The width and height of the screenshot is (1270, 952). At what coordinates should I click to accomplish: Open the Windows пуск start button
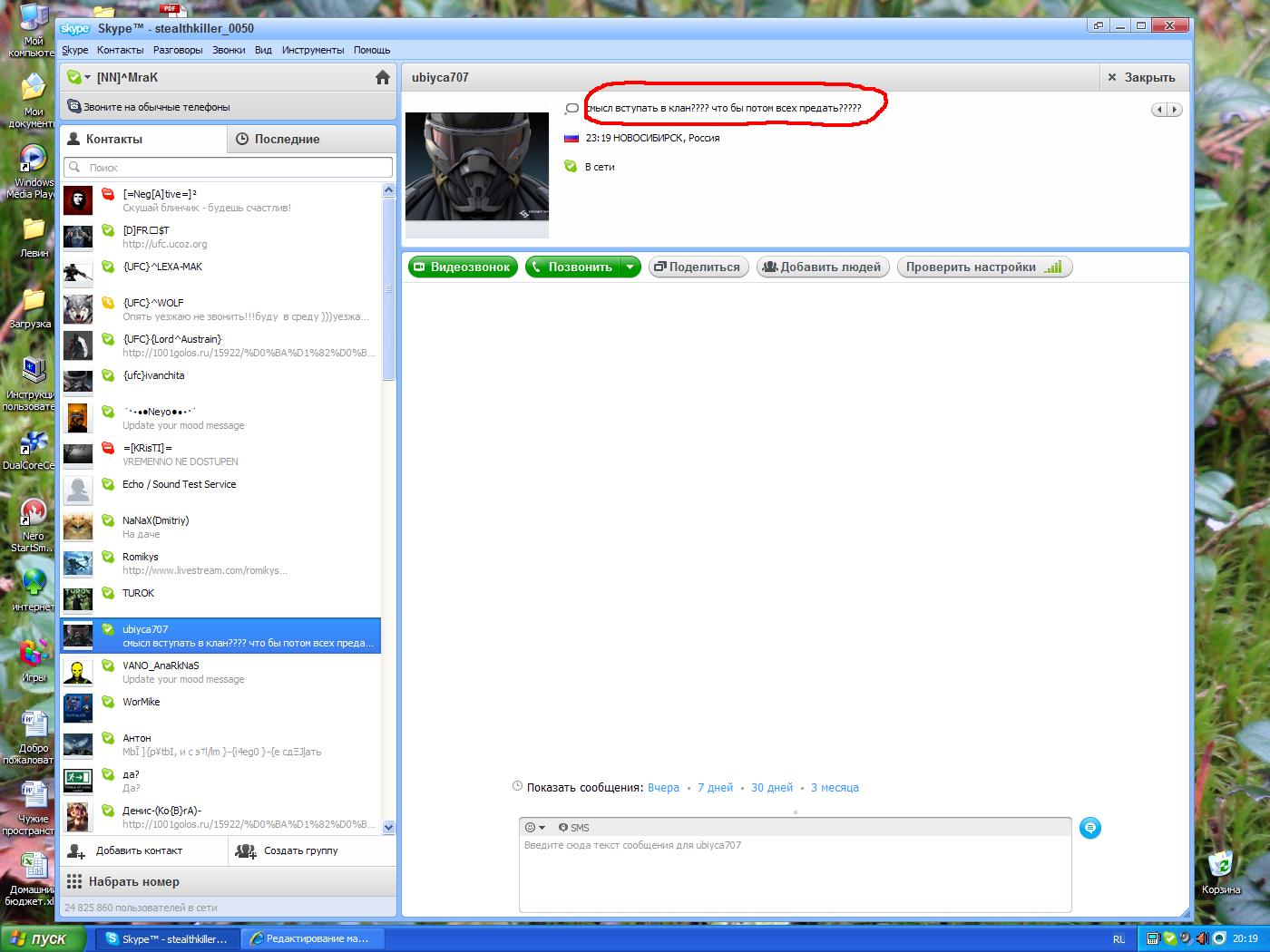coord(44,938)
